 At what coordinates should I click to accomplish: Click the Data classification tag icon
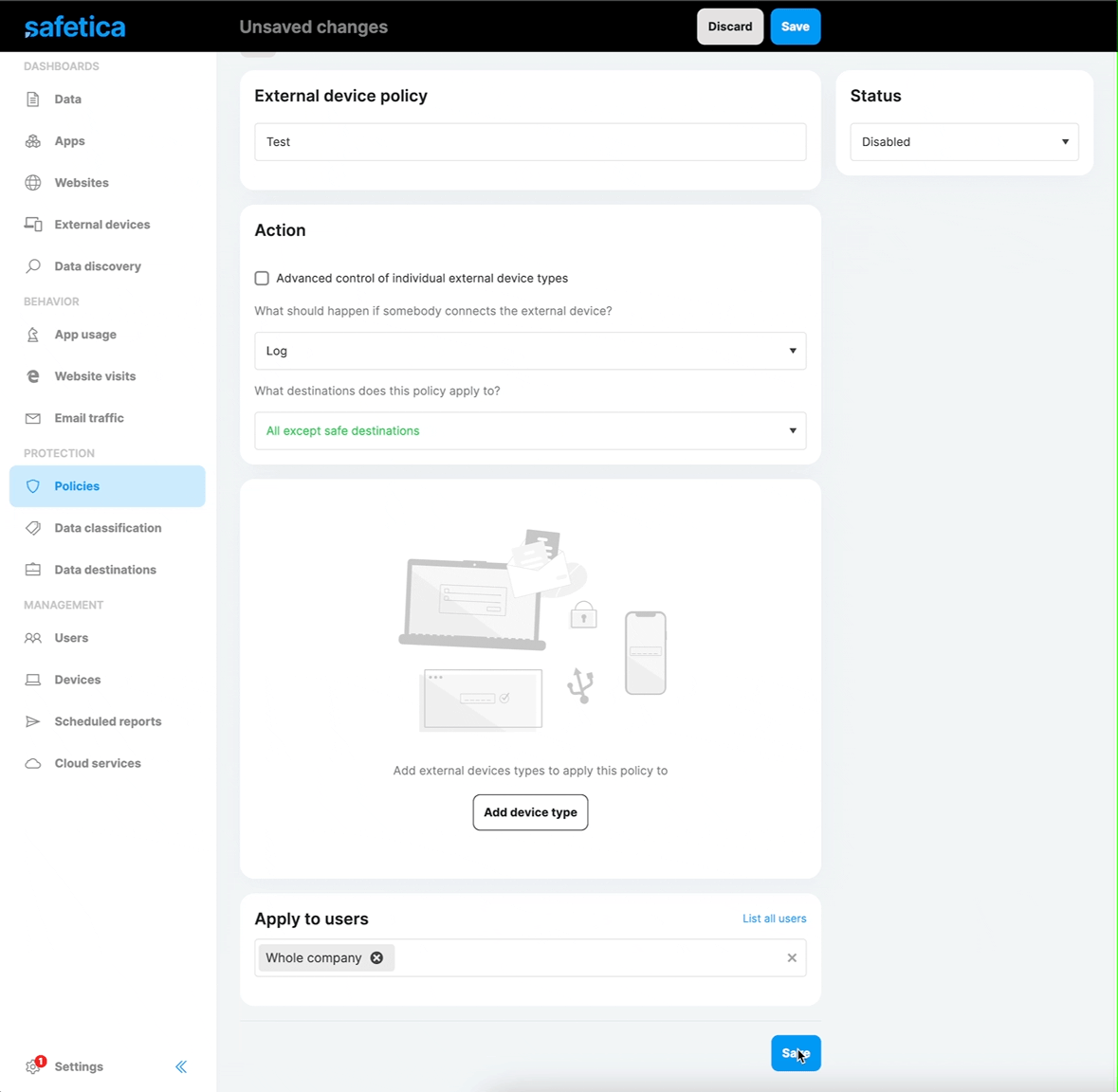[x=33, y=528]
